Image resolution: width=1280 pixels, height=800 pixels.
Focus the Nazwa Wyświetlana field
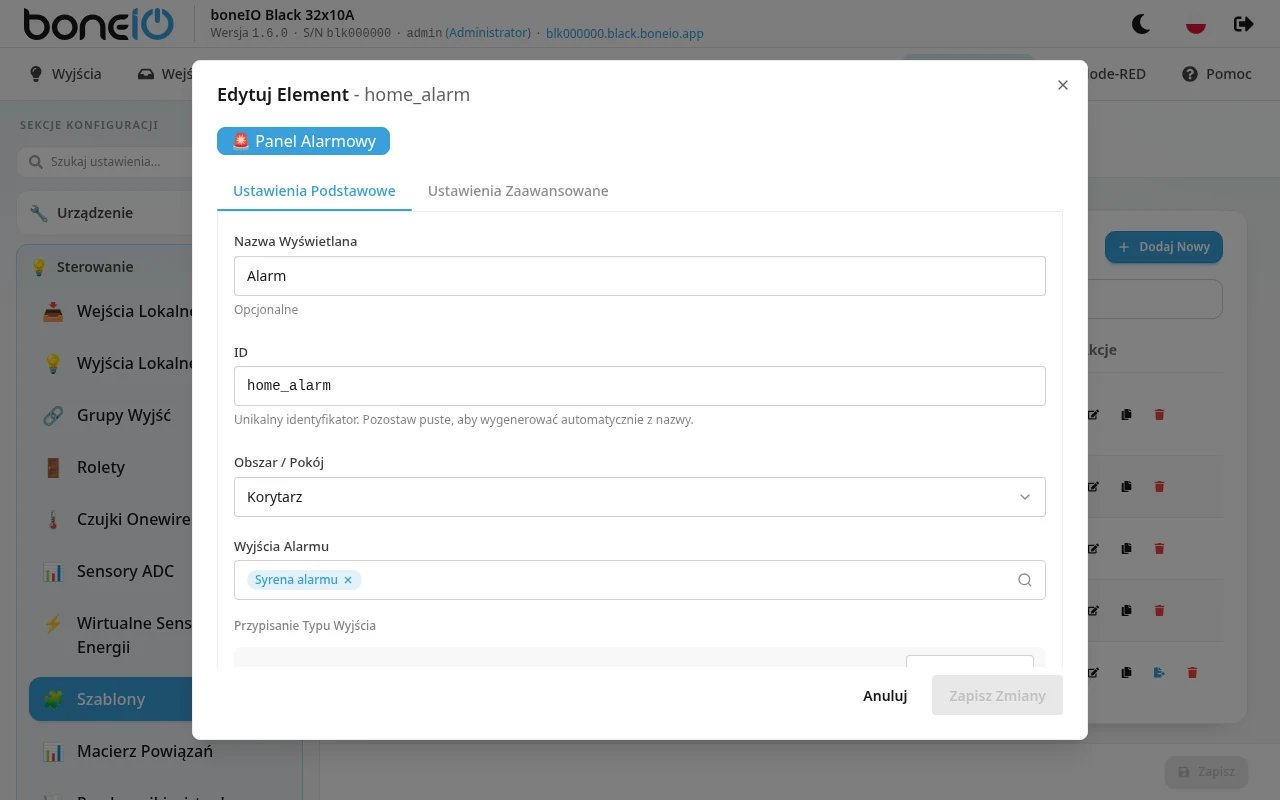(x=640, y=276)
